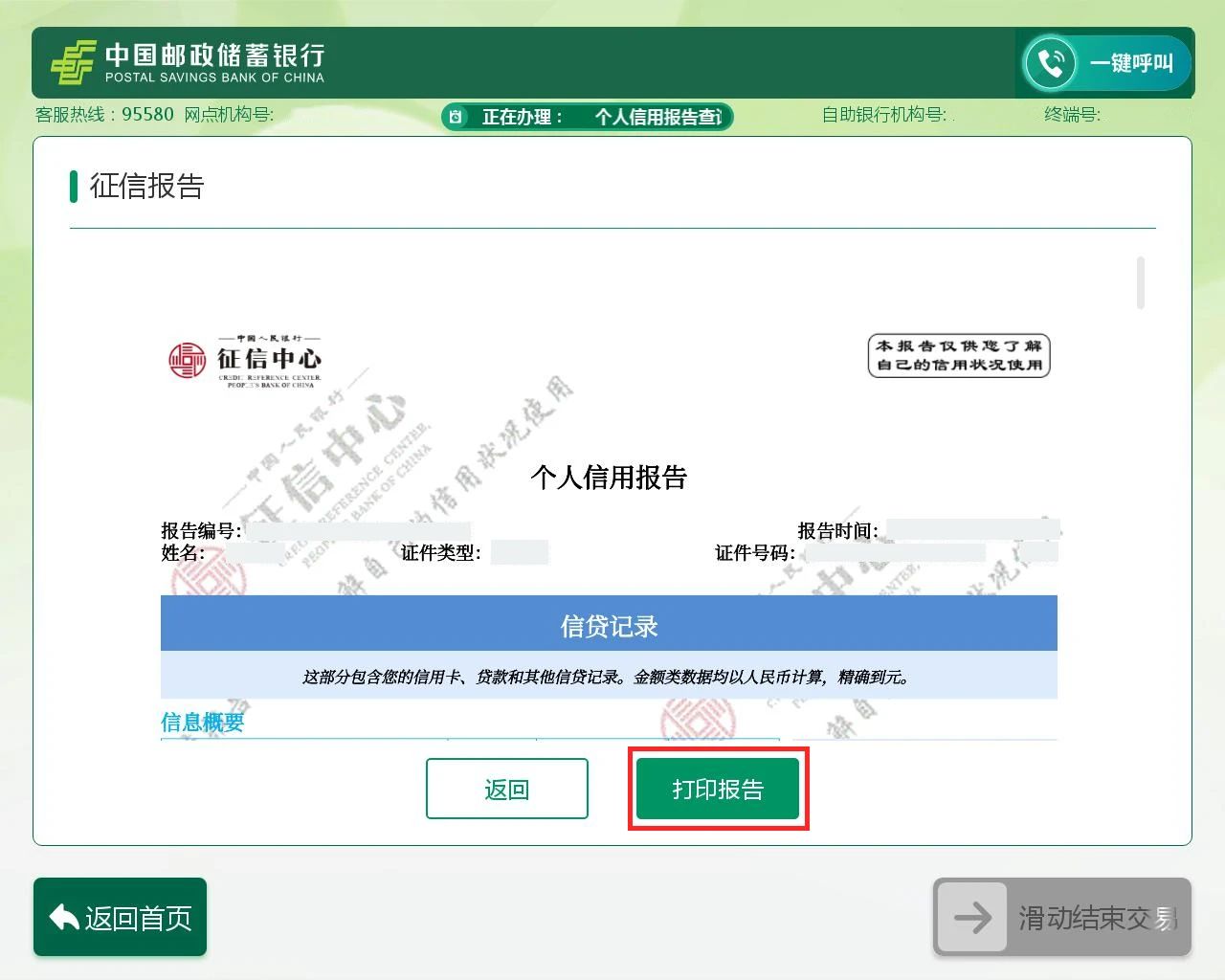Screen dimensions: 1225x980
Task: Tap the 一键呼叫 label text
Action: coord(1131,63)
